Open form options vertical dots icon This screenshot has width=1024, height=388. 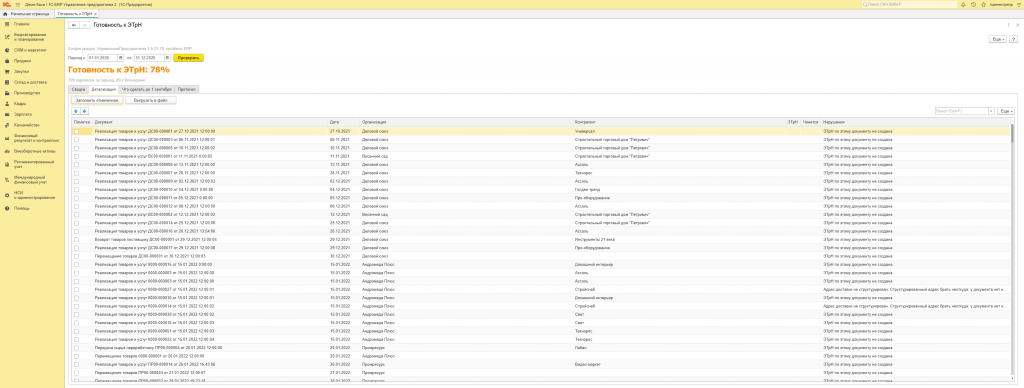coord(1008,25)
